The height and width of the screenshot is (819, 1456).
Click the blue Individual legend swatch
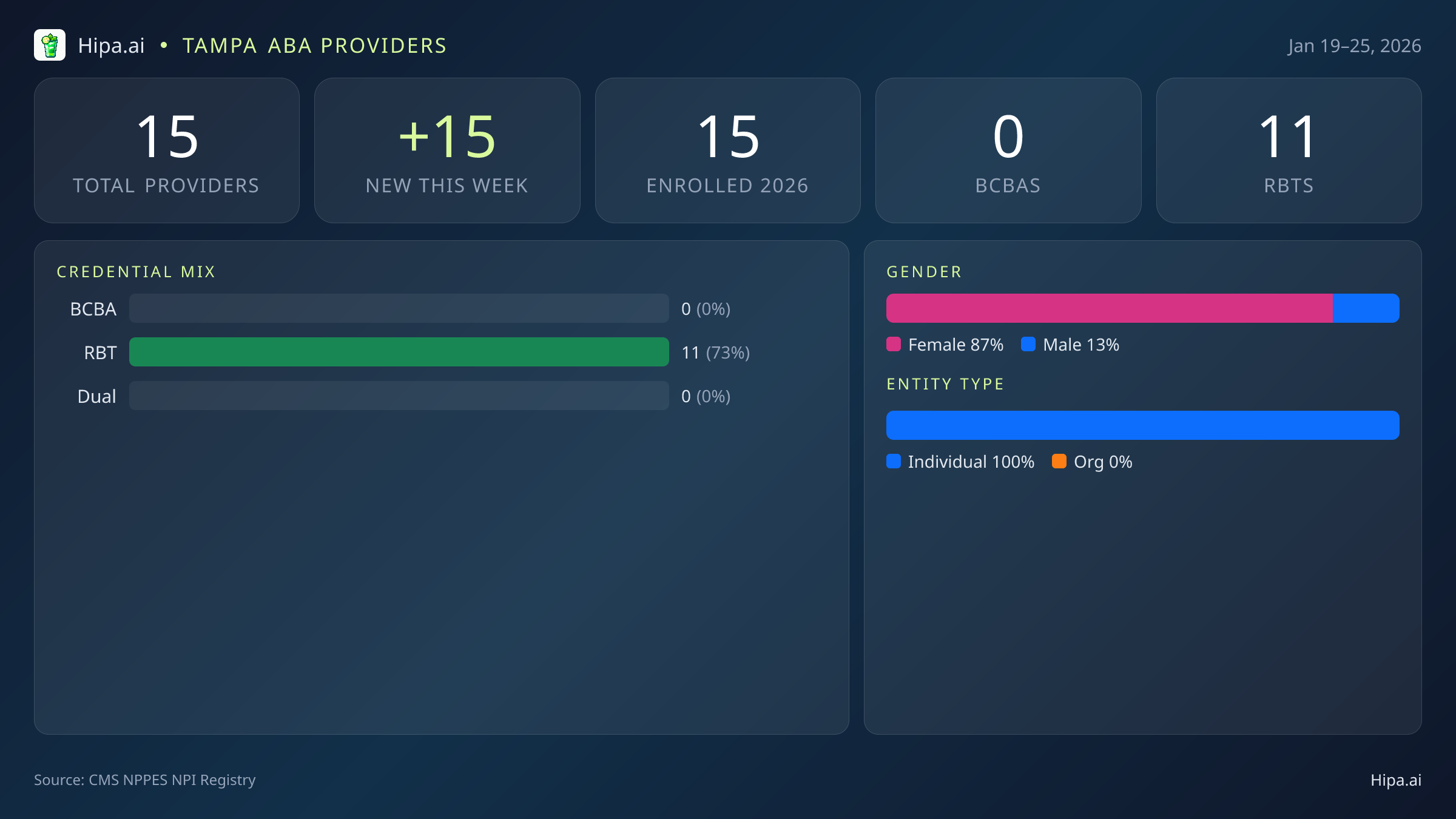tap(894, 462)
